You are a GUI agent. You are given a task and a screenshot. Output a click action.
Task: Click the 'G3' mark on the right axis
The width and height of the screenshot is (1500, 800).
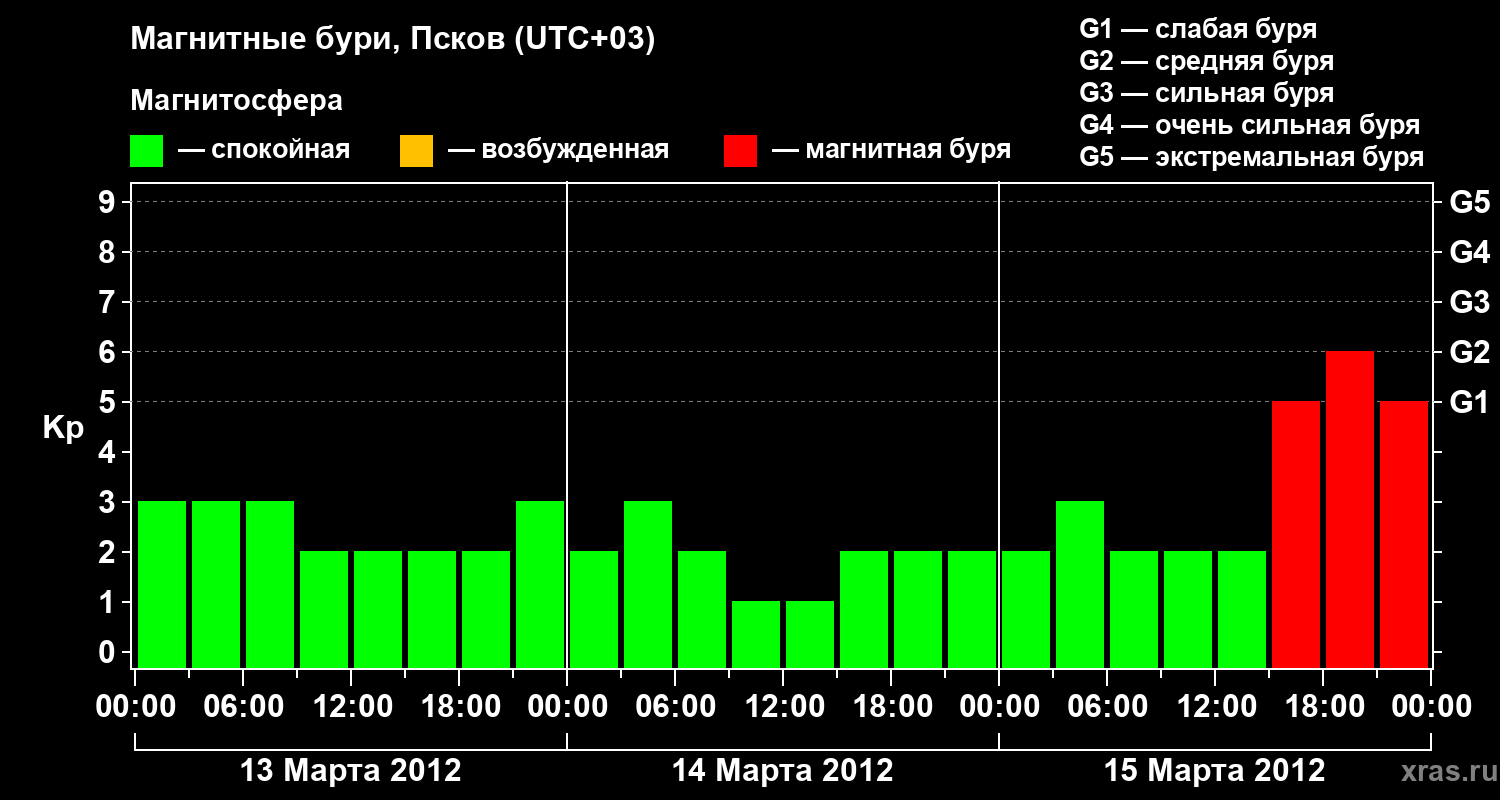[1469, 302]
